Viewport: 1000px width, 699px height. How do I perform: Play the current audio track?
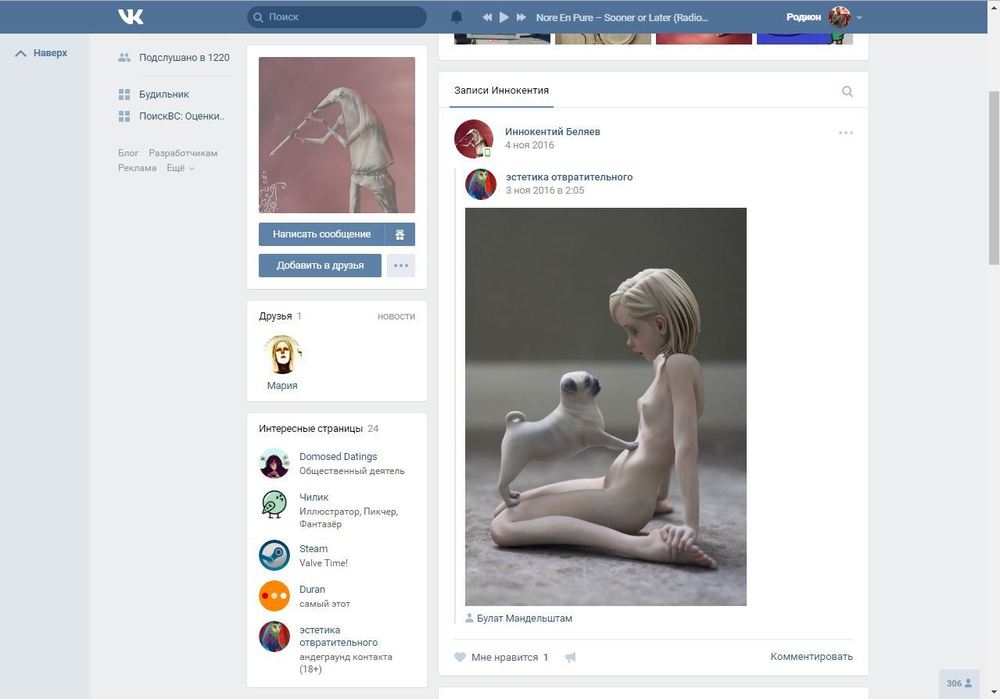[504, 17]
